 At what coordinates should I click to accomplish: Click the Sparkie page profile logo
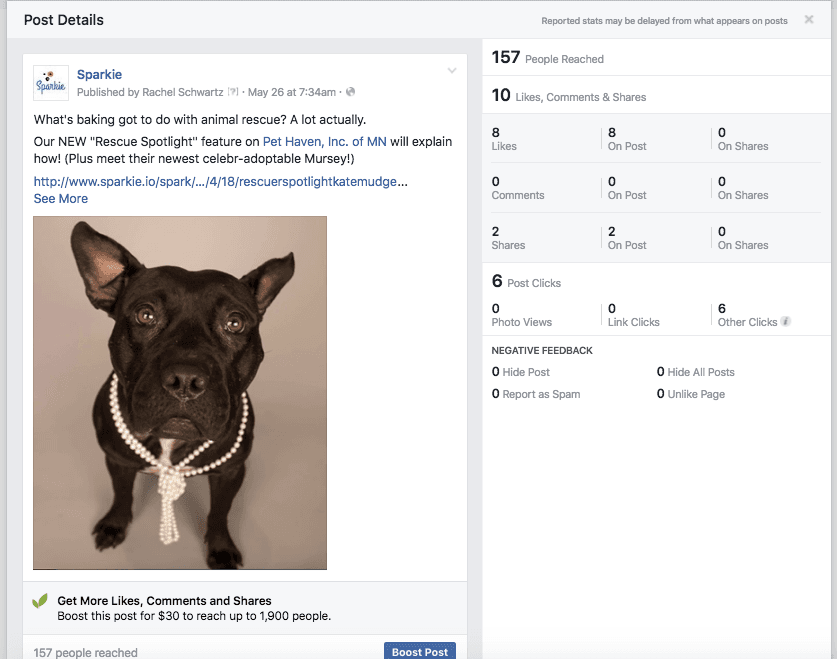click(51, 83)
